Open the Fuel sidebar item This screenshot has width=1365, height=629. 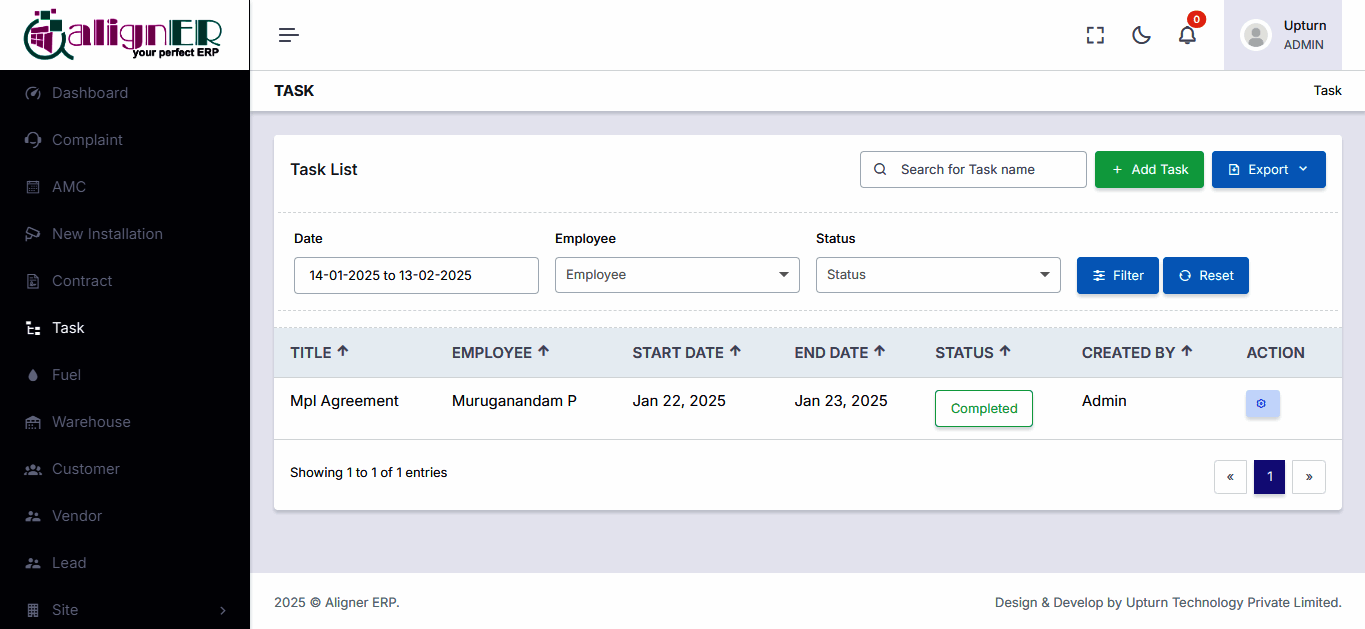pos(66,375)
